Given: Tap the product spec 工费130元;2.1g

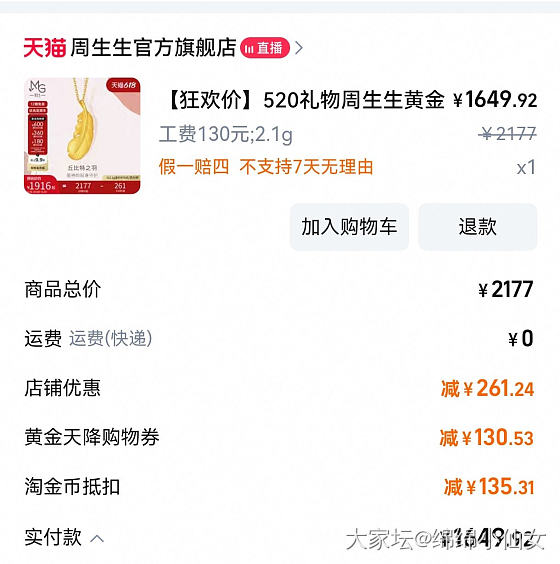Looking at the screenshot, I should (226, 134).
